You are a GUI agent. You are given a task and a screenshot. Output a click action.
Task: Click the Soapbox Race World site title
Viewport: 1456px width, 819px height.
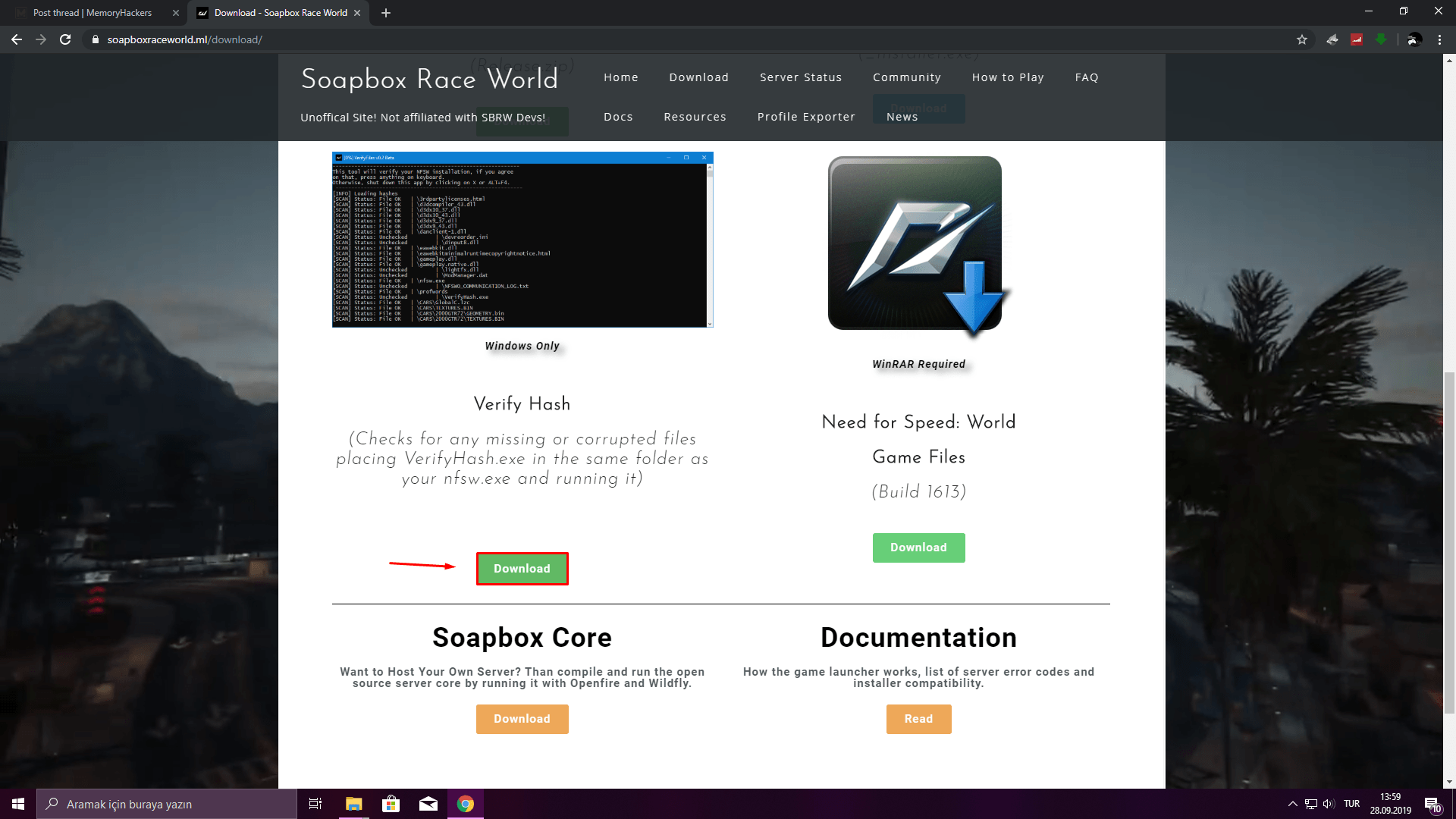429,79
